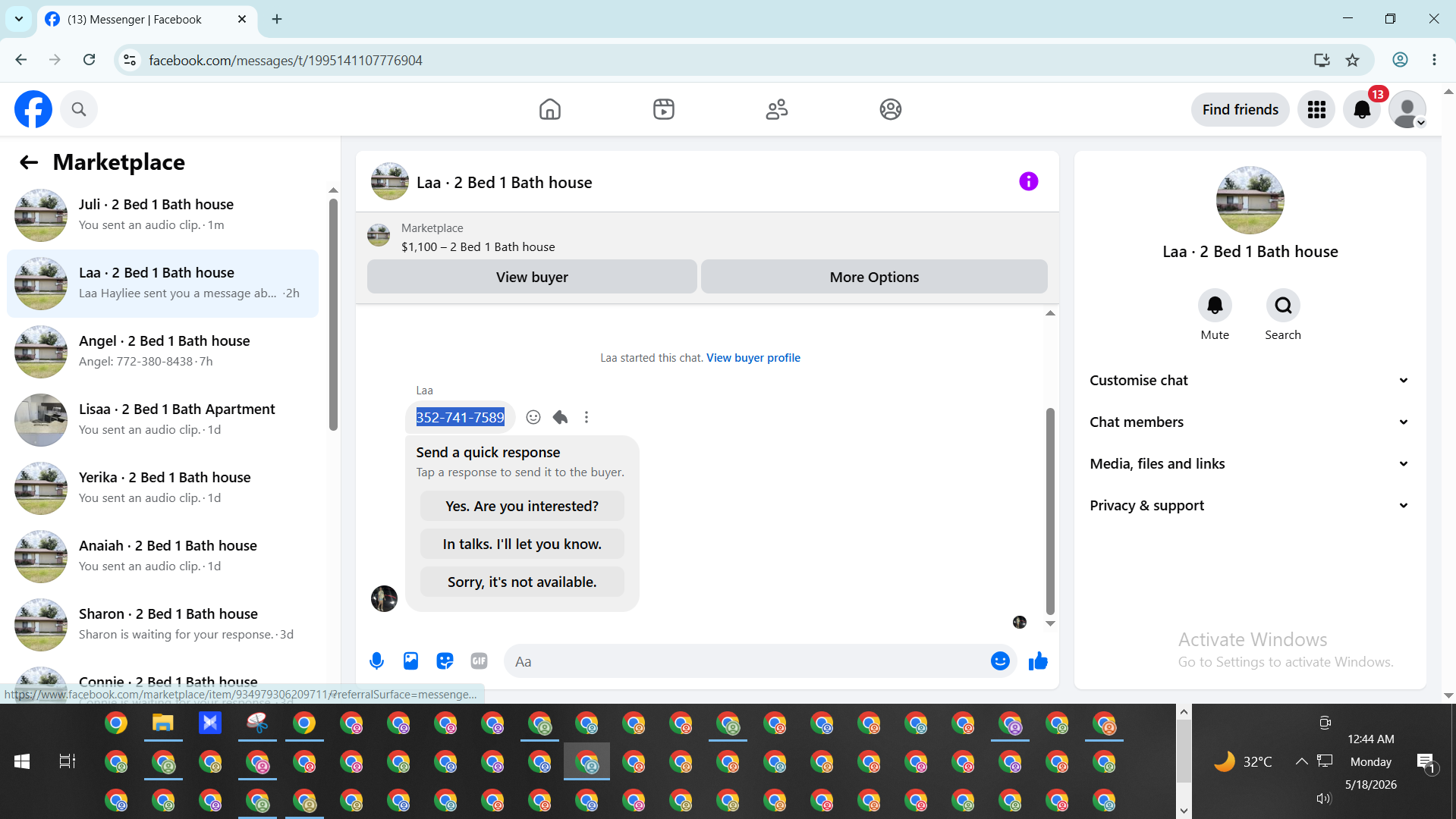
Task: Switch to Messenger | Facebook tab
Action: (146, 20)
